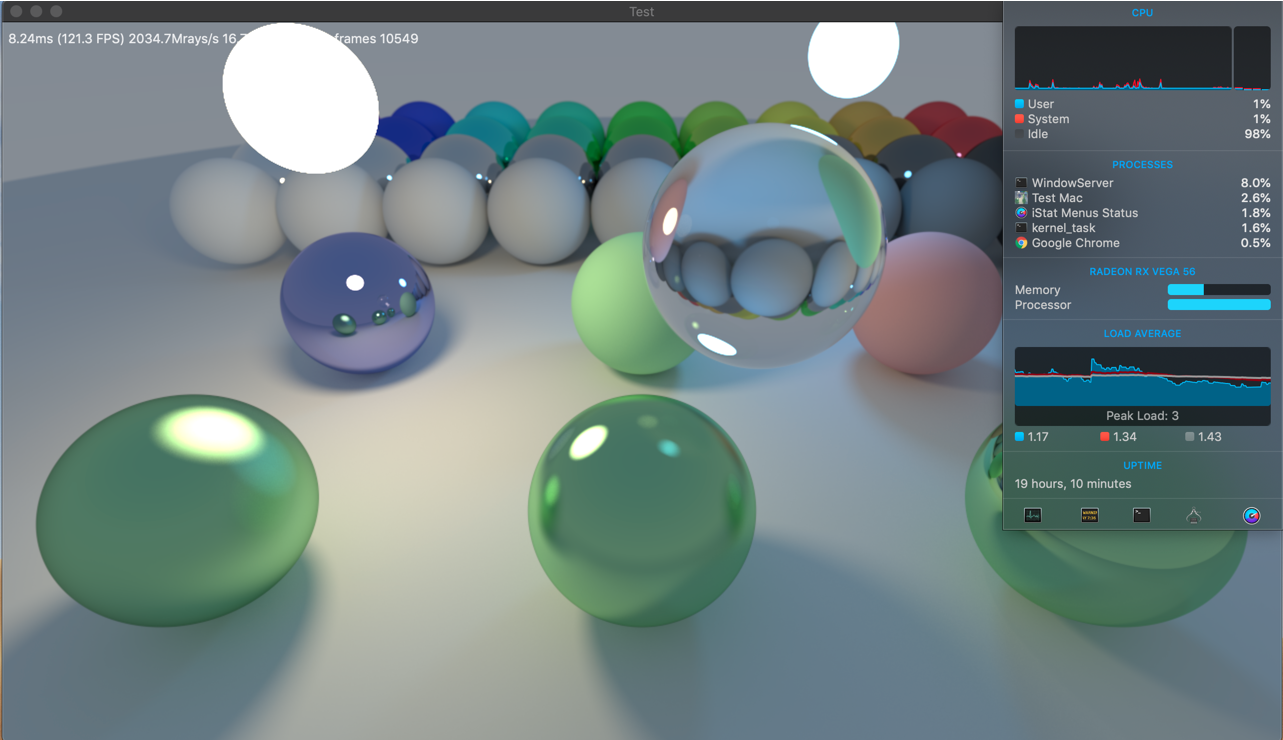
Task: Click the Load Average graph
Action: coord(1142,378)
